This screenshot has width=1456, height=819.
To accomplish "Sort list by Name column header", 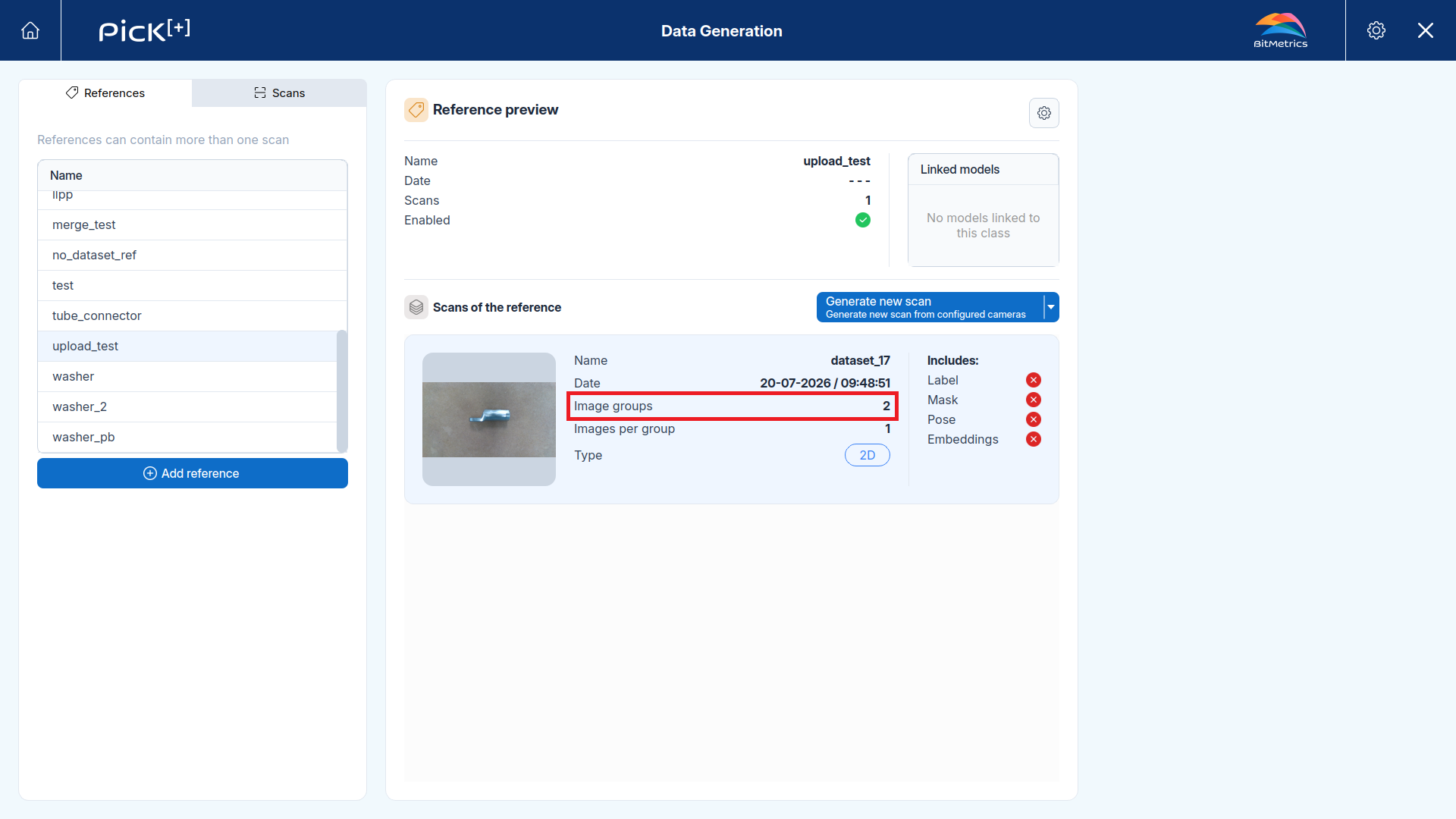I will click(x=66, y=175).
